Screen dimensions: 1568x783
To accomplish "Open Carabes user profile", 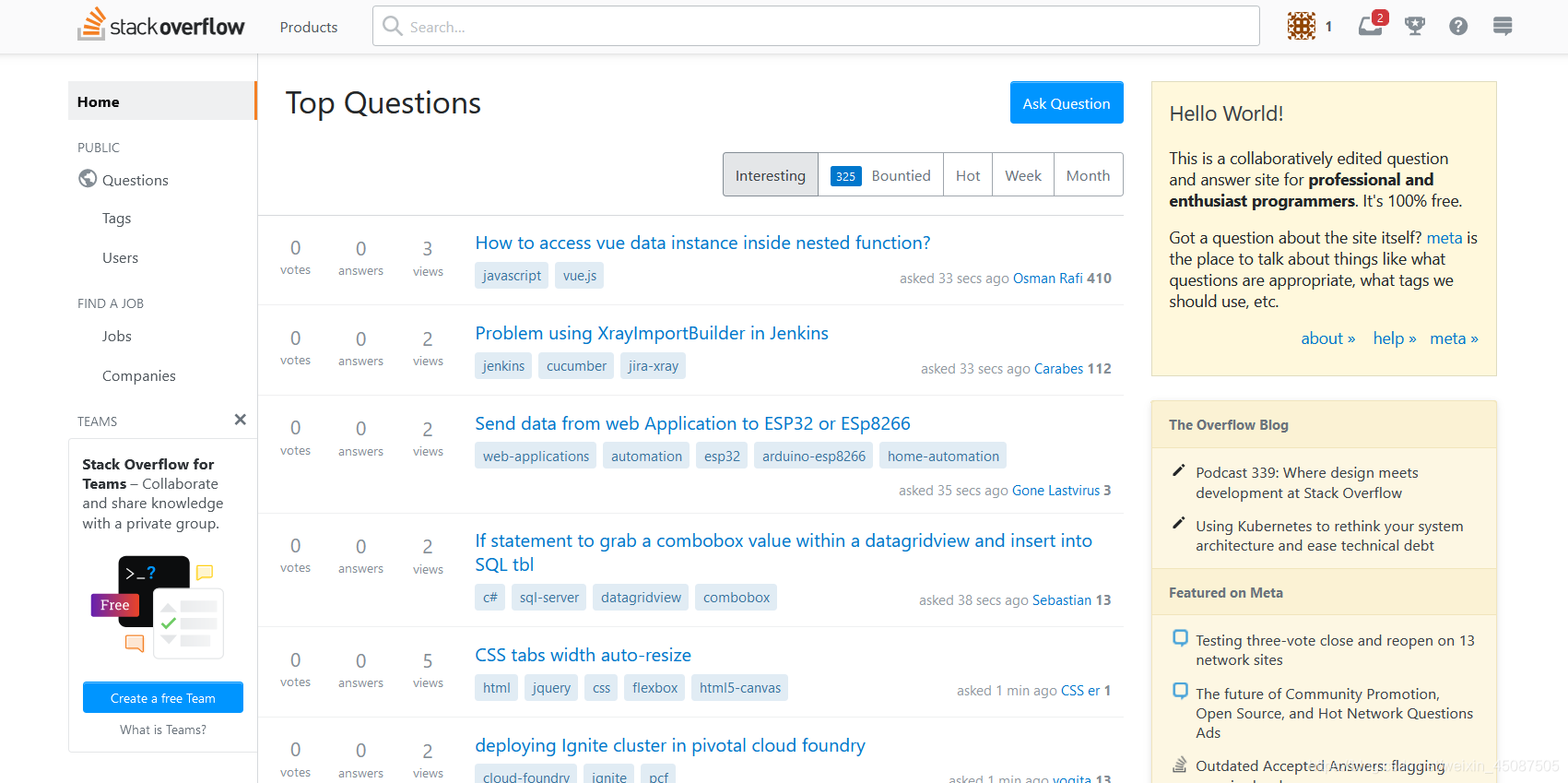I will pos(1058,369).
